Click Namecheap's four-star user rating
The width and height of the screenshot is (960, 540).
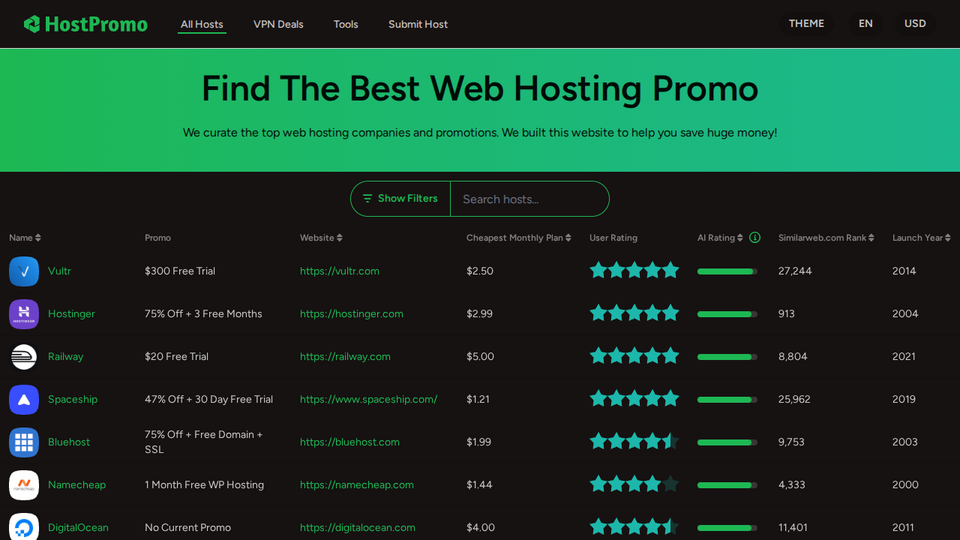tap(634, 484)
